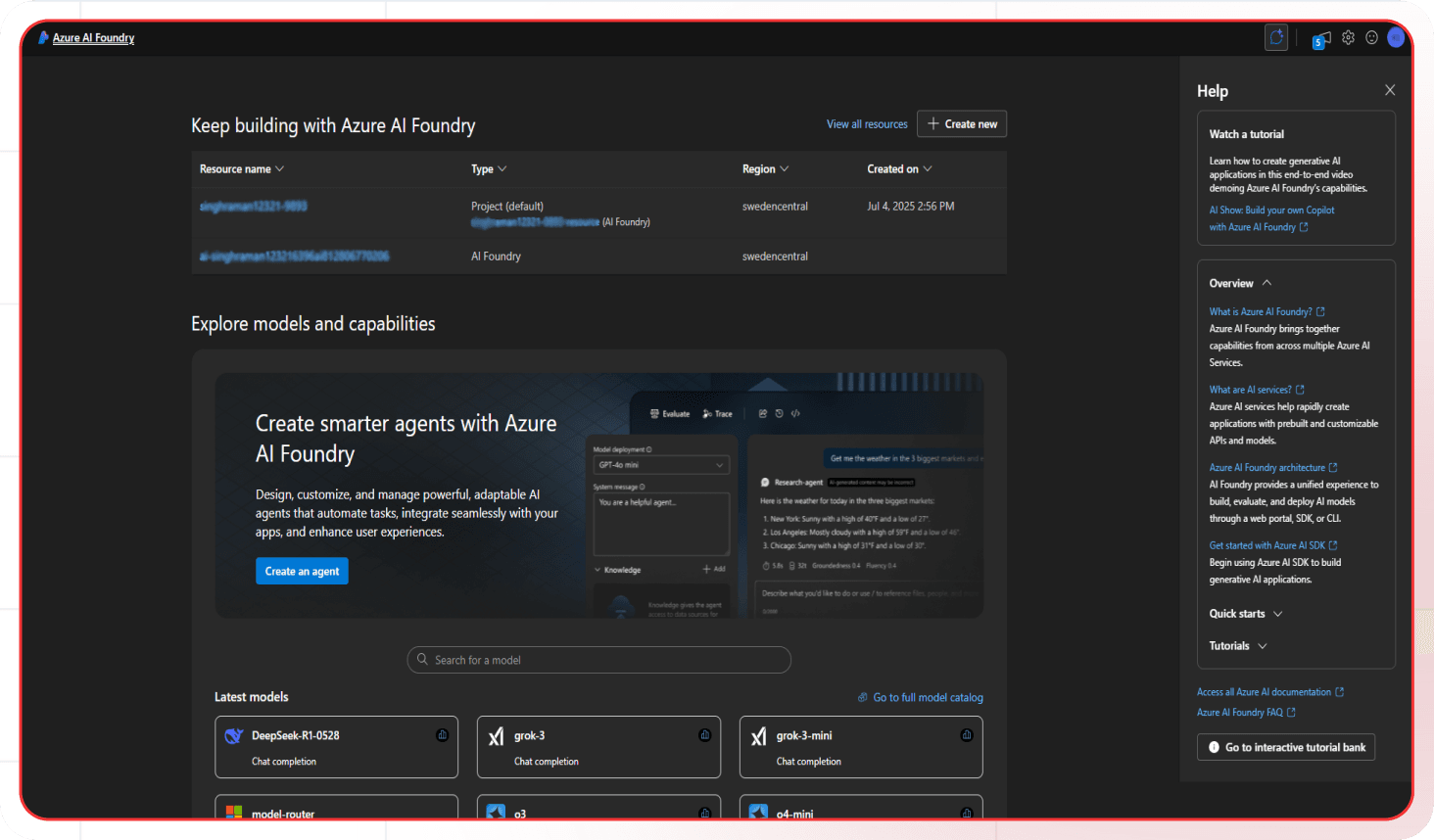Sort the table by Created on
The image size is (1434, 840).
pyautogui.click(x=899, y=169)
